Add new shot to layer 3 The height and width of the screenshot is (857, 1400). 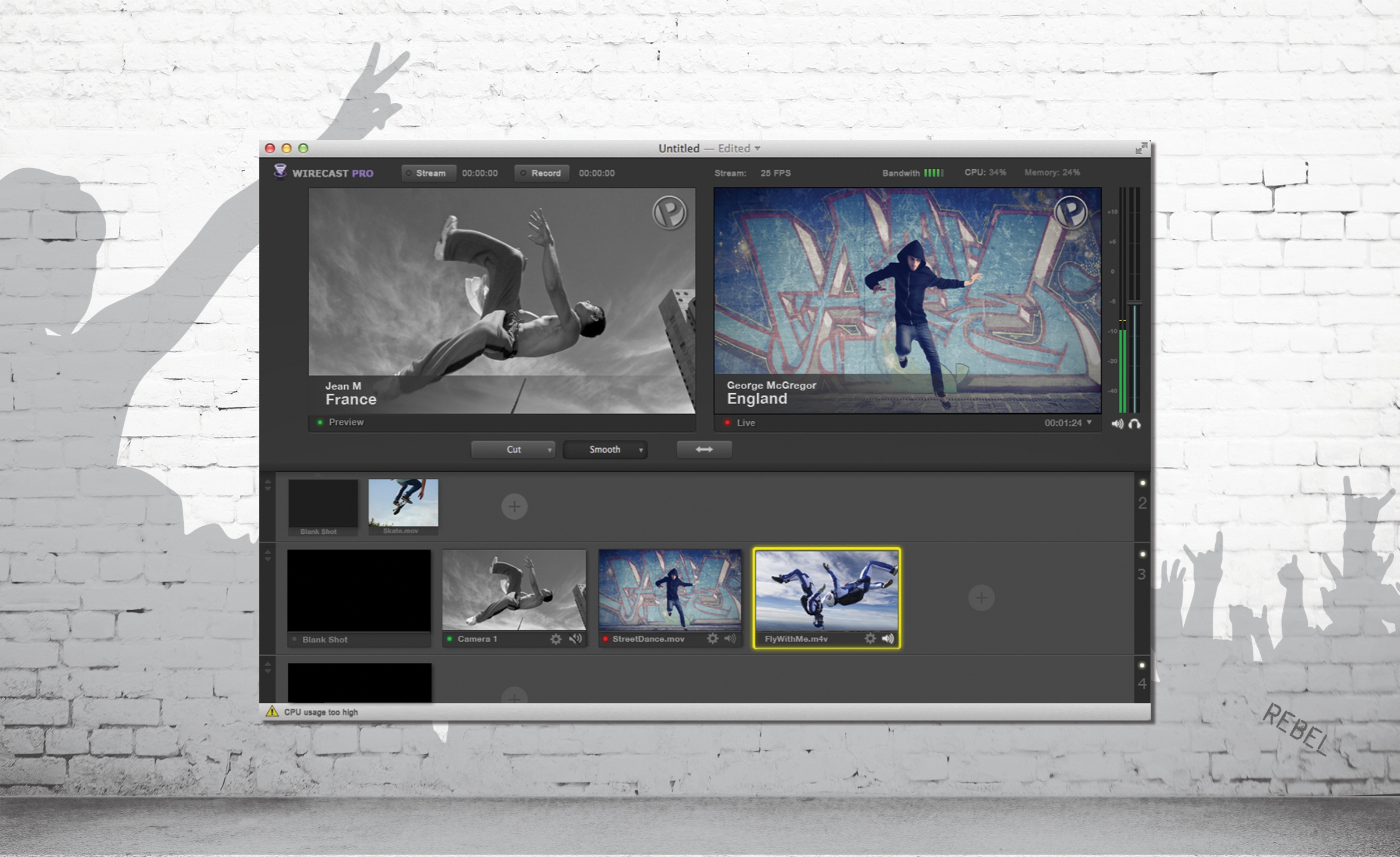click(x=981, y=597)
